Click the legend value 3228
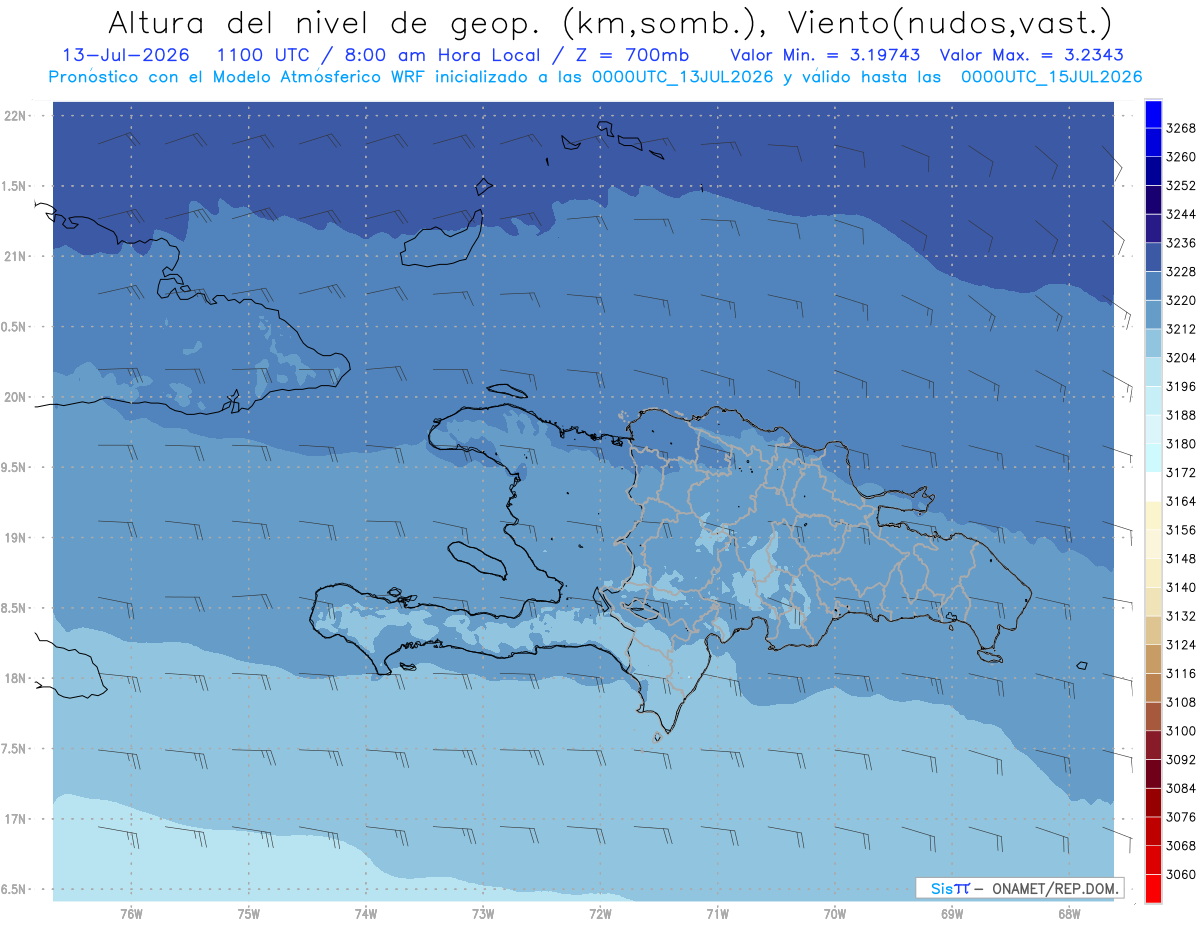Image resolution: width=1200 pixels, height=927 pixels. tap(1181, 272)
